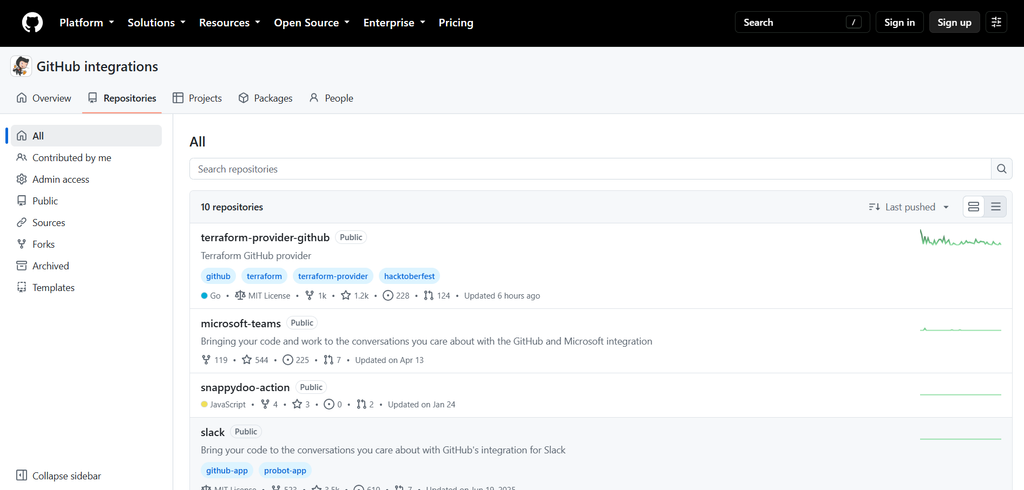Image resolution: width=1024 pixels, height=490 pixels.
Task: Open the Last pushed sort dropdown
Action: coord(909,207)
